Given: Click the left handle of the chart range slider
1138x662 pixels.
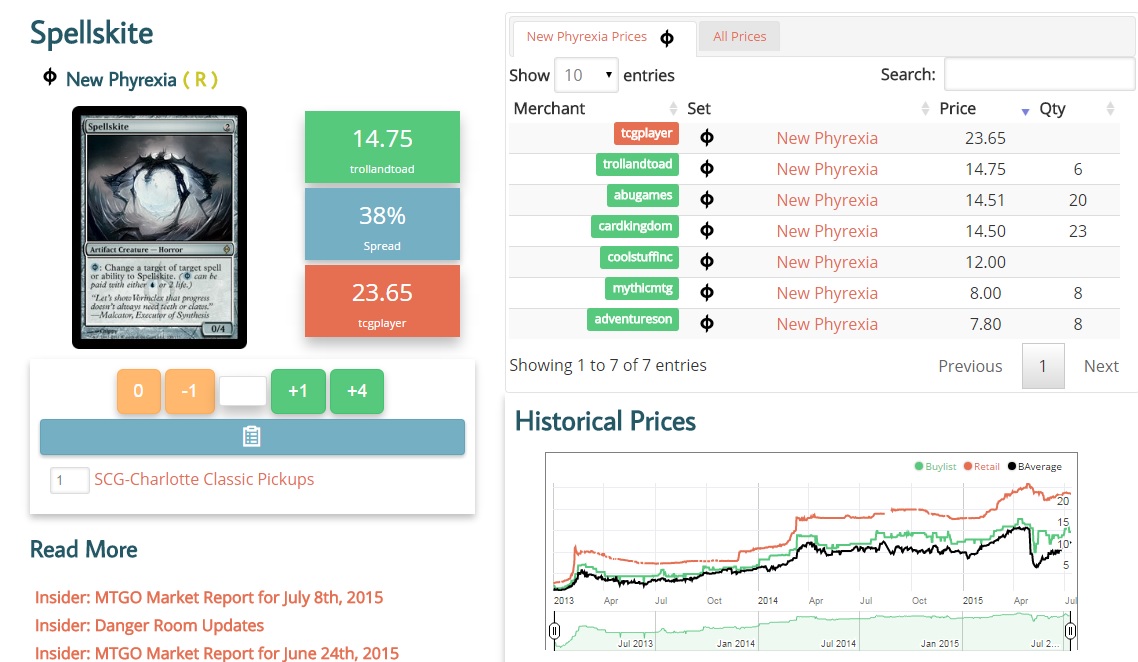Looking at the screenshot, I should click(554, 631).
